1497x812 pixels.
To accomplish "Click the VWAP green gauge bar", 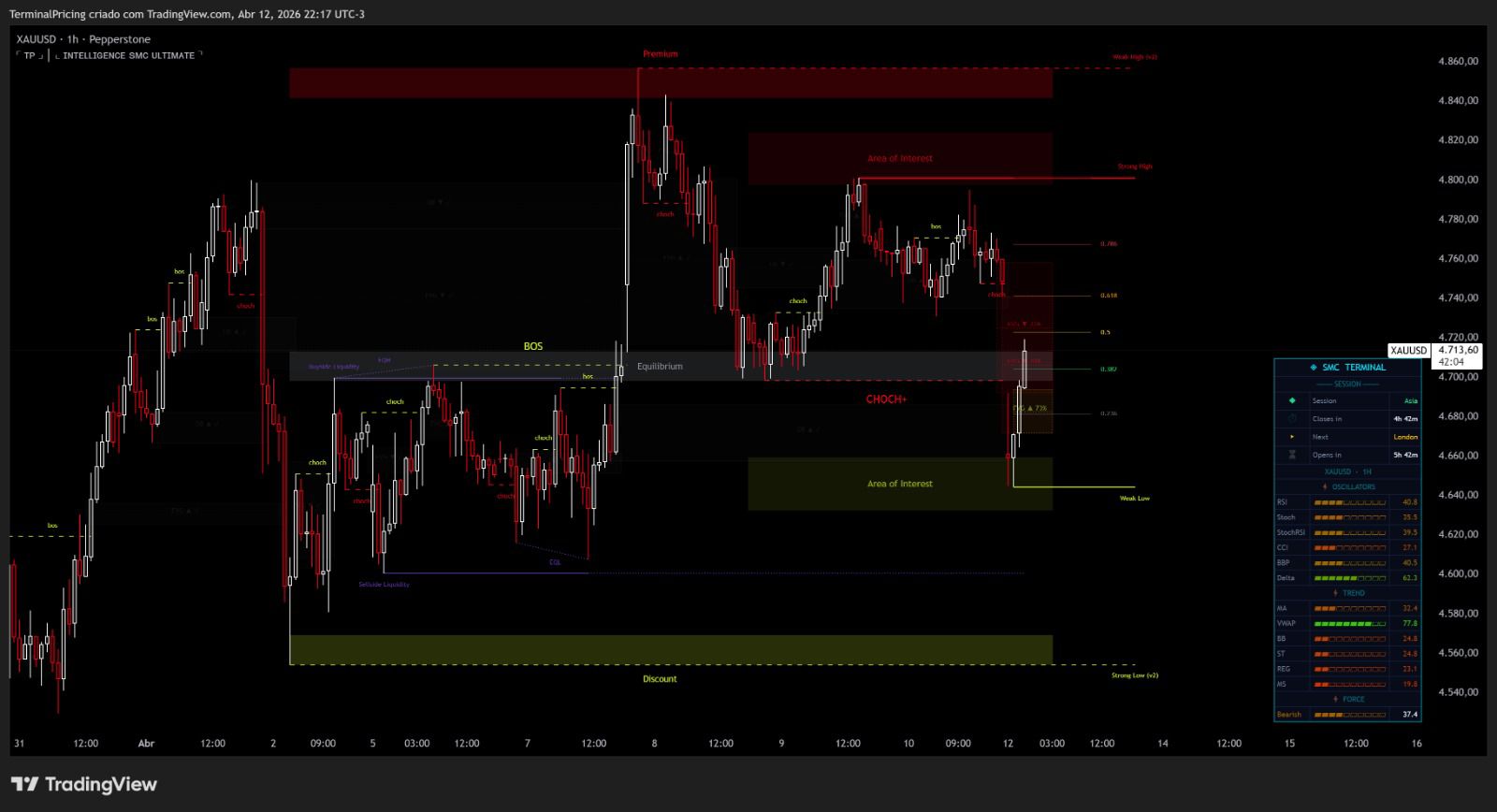I will [1349, 623].
